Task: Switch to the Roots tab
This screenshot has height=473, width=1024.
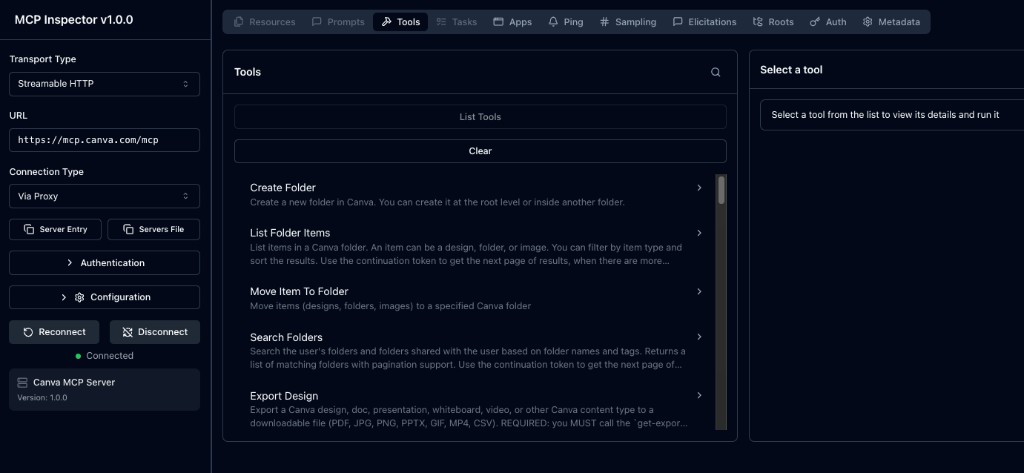Action: point(774,22)
